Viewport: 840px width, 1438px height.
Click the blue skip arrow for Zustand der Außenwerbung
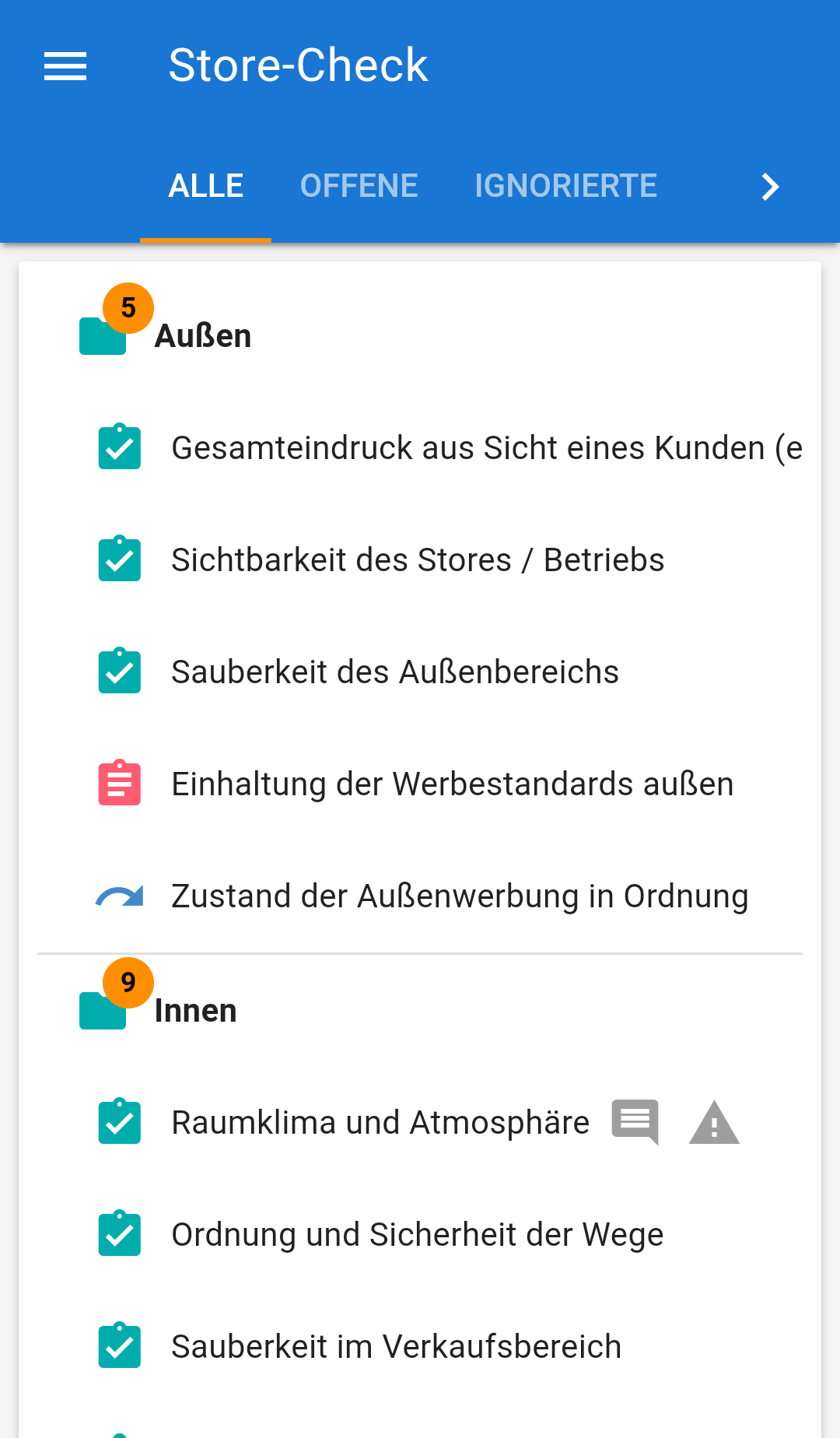[120, 896]
